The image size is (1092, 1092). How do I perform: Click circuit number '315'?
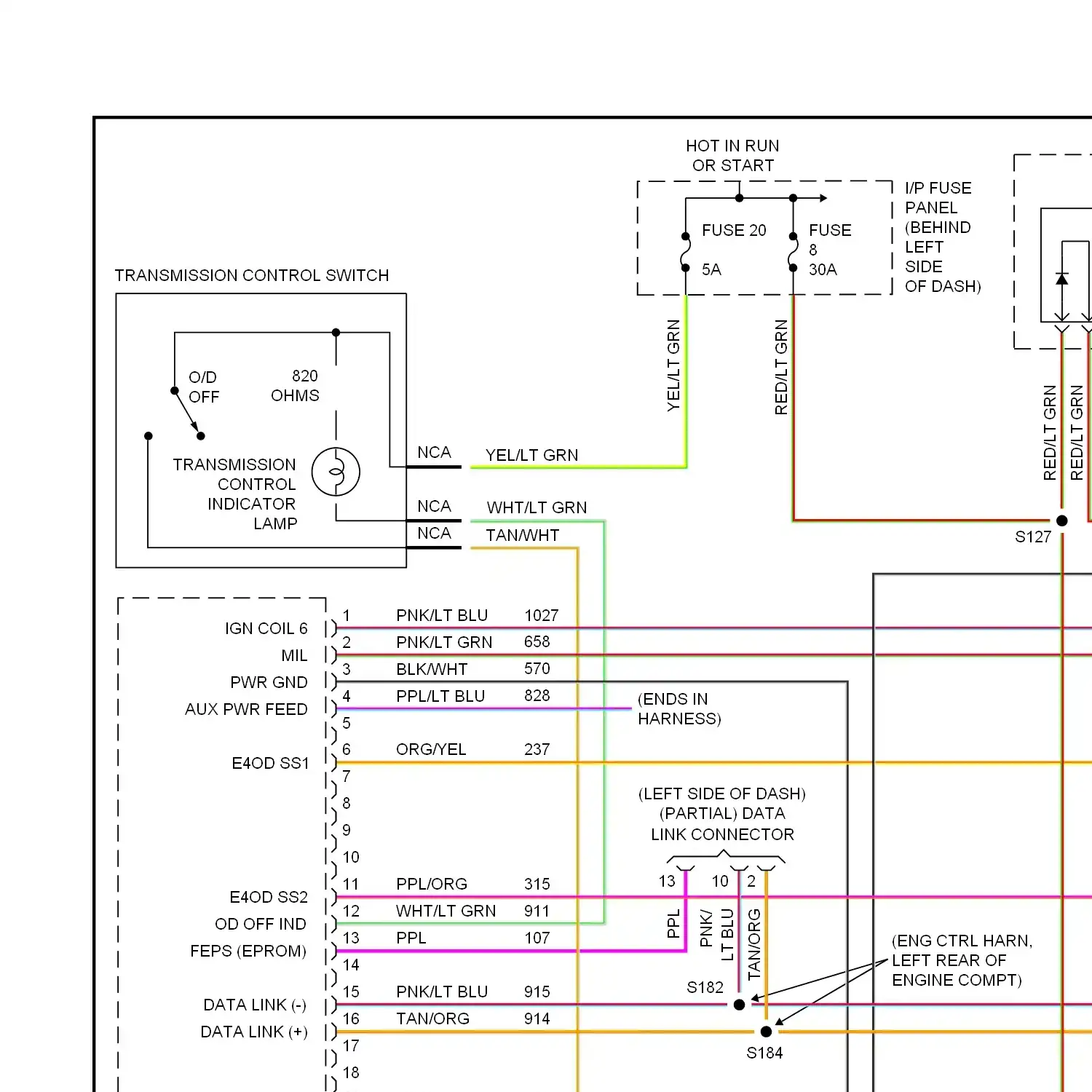click(x=537, y=884)
